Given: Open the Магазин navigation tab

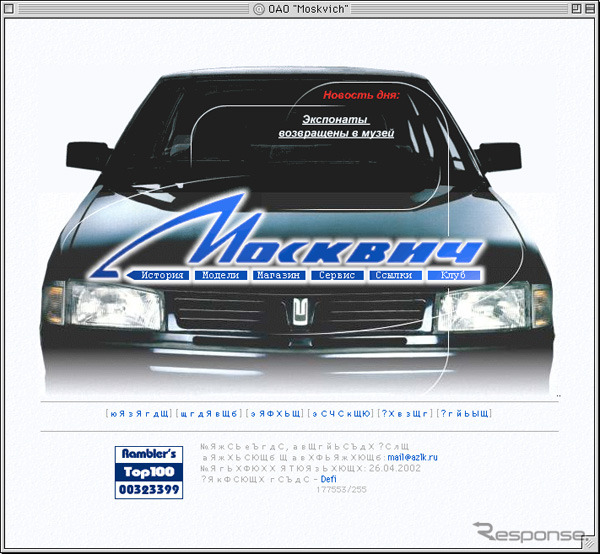Looking at the screenshot, I should (279, 275).
